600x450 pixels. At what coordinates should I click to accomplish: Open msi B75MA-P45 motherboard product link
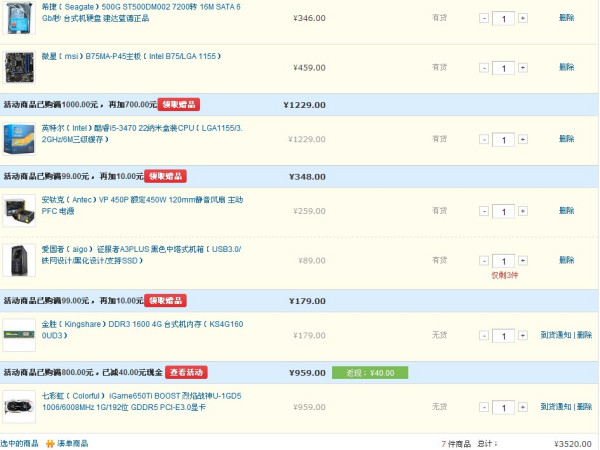[131, 56]
